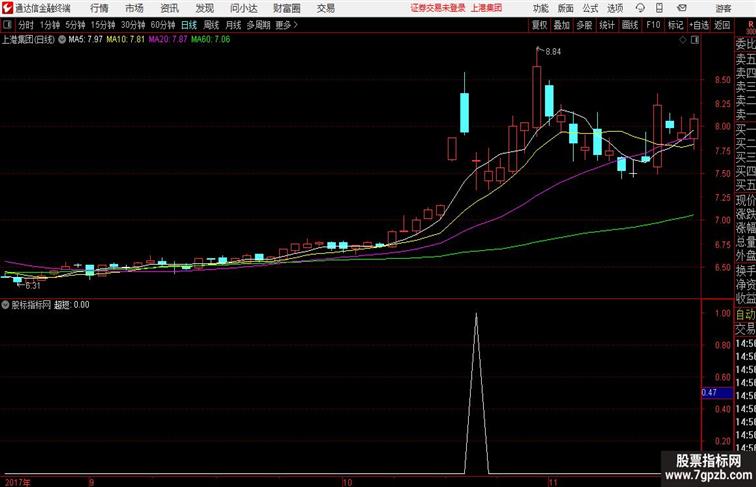Open the 功能 menu
The height and width of the screenshot is (487, 756).
pyautogui.click(x=541, y=8)
